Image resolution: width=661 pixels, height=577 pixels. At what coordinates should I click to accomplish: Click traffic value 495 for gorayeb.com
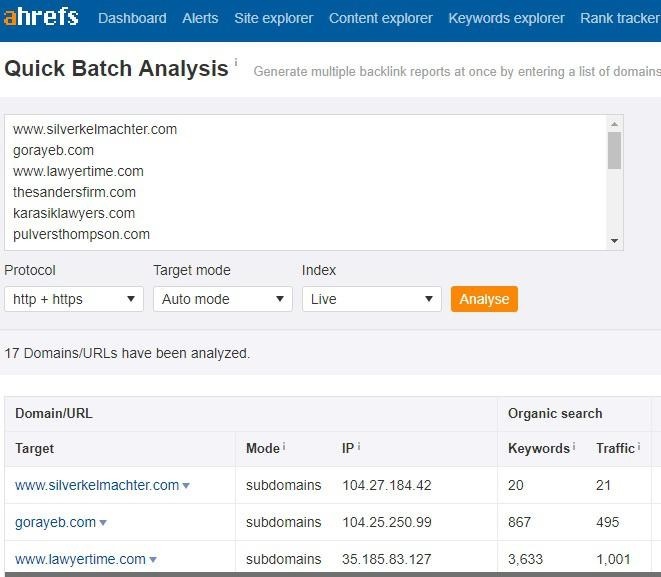(x=607, y=523)
